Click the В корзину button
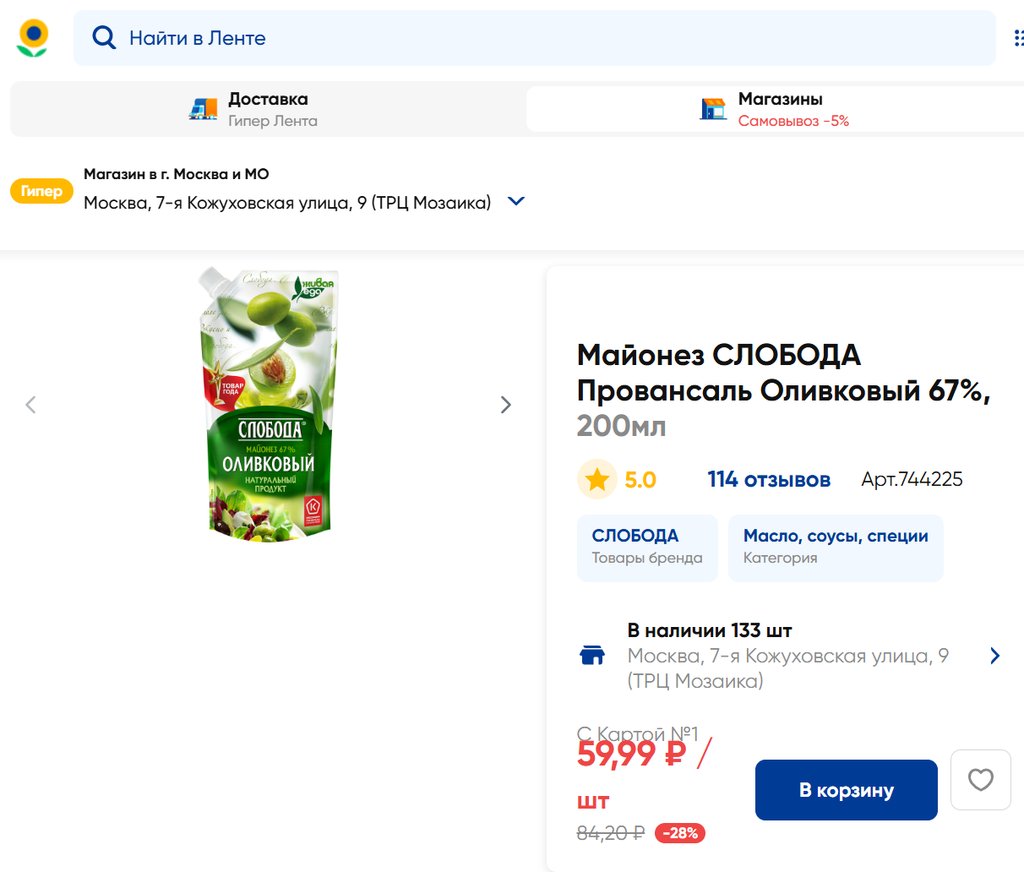Screen dimensions: 1024x872 click(x=846, y=790)
